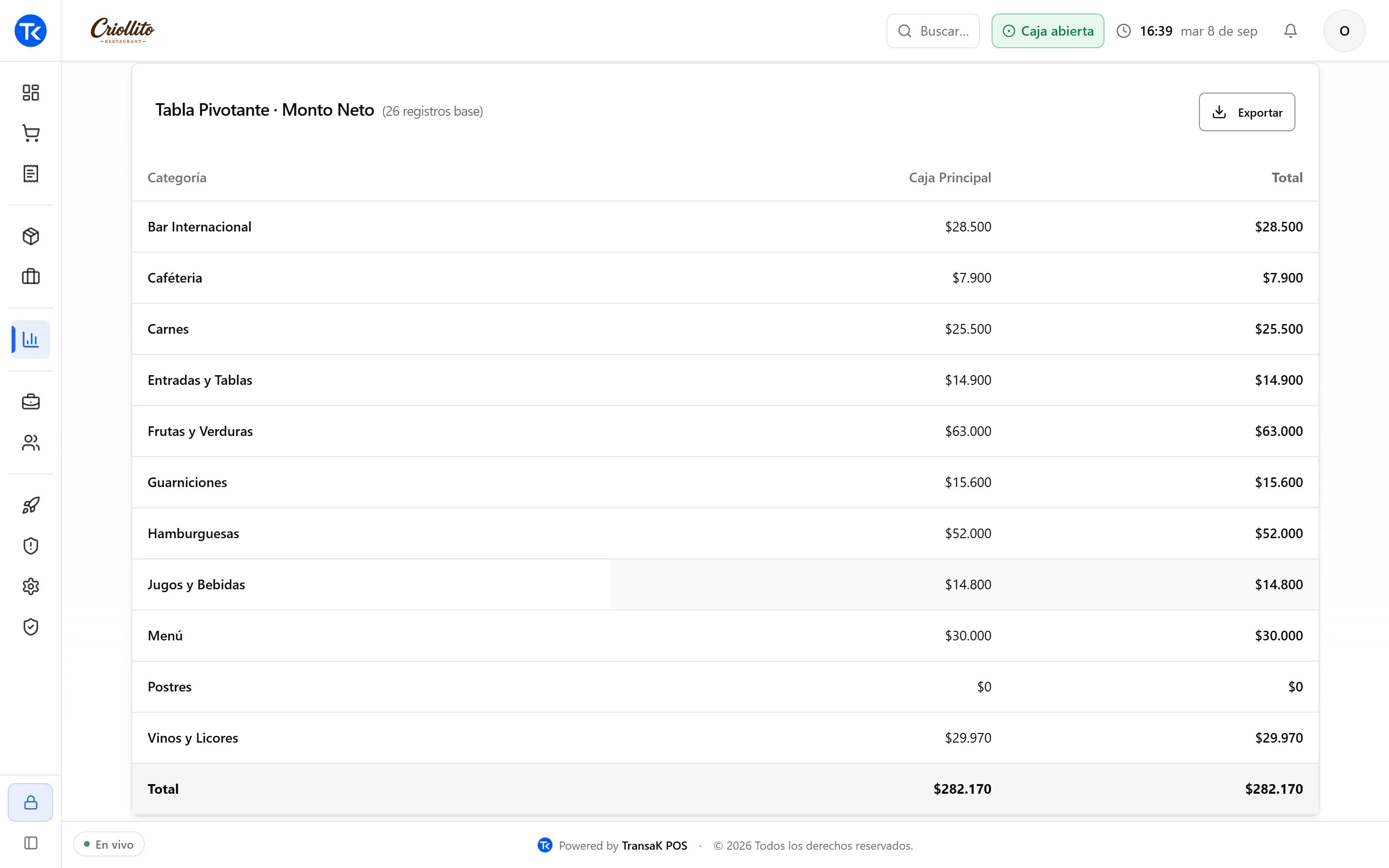Select the Caféteria row label
Image resolution: width=1389 pixels, height=868 pixels.
point(175,278)
